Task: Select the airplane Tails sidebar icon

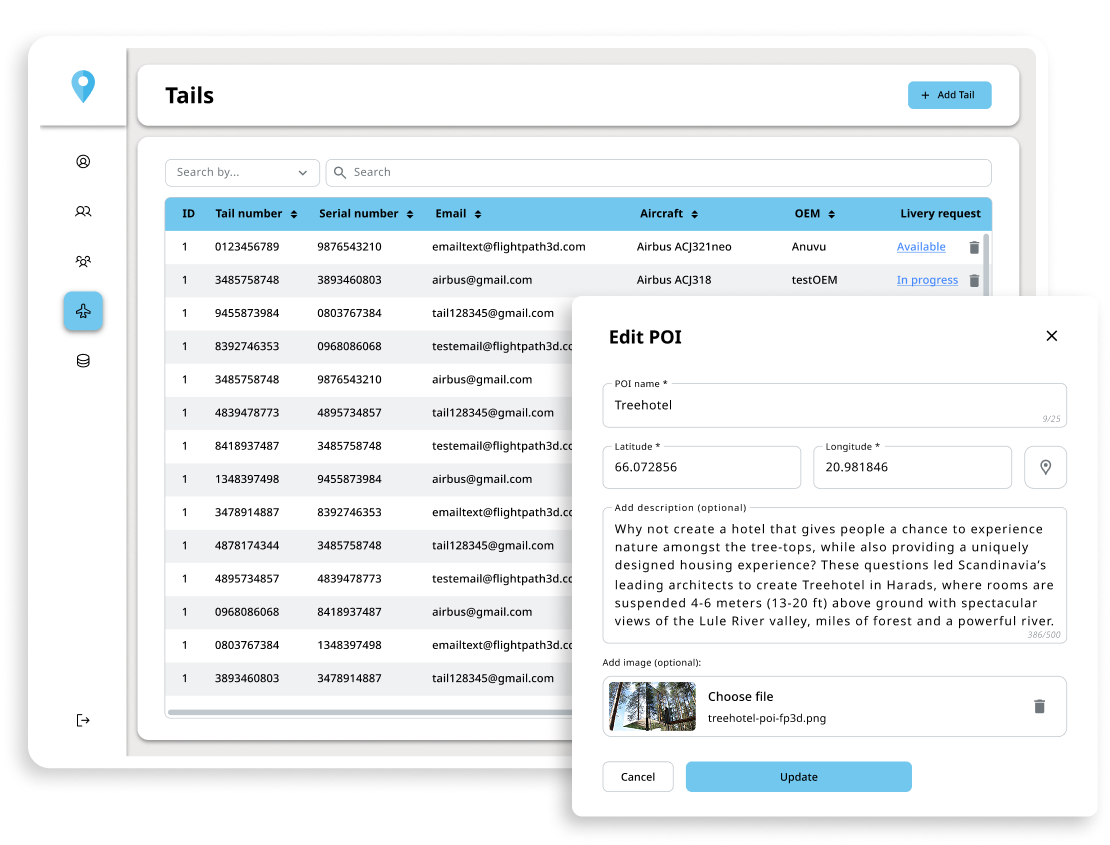Action: pos(83,312)
